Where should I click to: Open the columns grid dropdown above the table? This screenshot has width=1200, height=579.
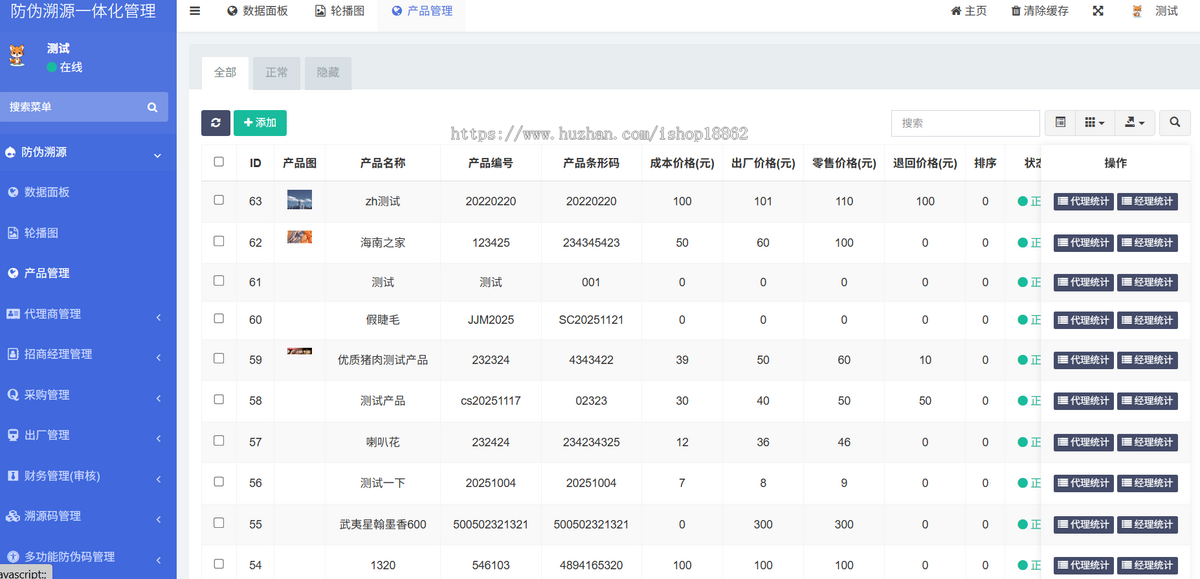[x=1095, y=122]
